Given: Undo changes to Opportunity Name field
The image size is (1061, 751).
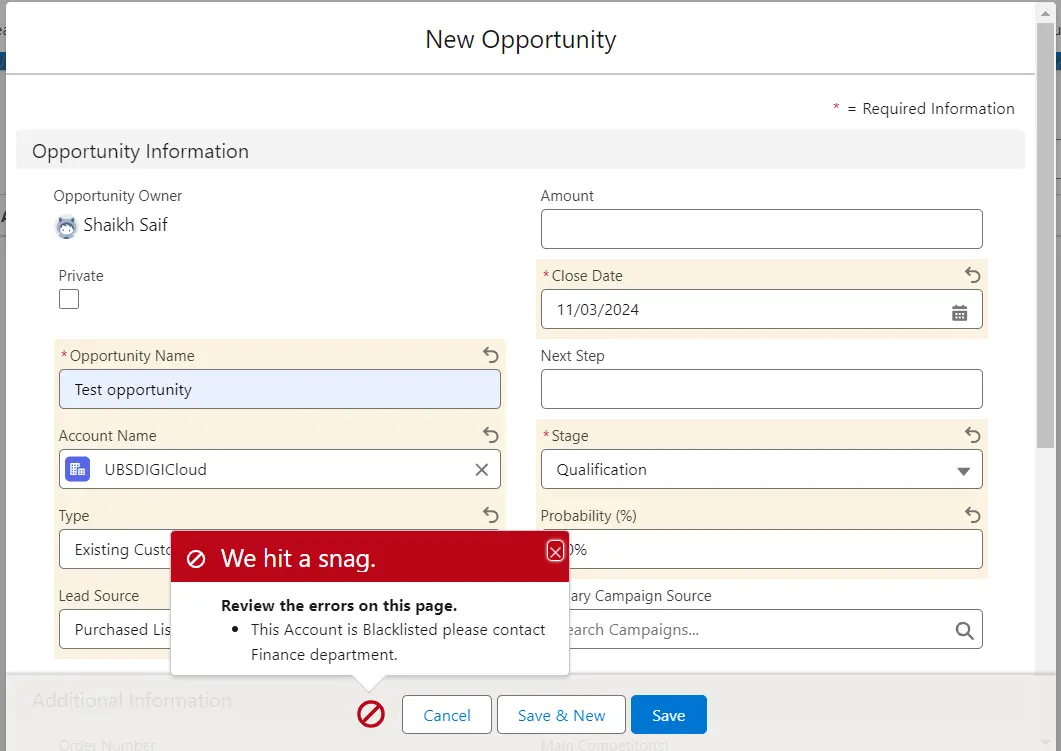Looking at the screenshot, I should tap(490, 355).
